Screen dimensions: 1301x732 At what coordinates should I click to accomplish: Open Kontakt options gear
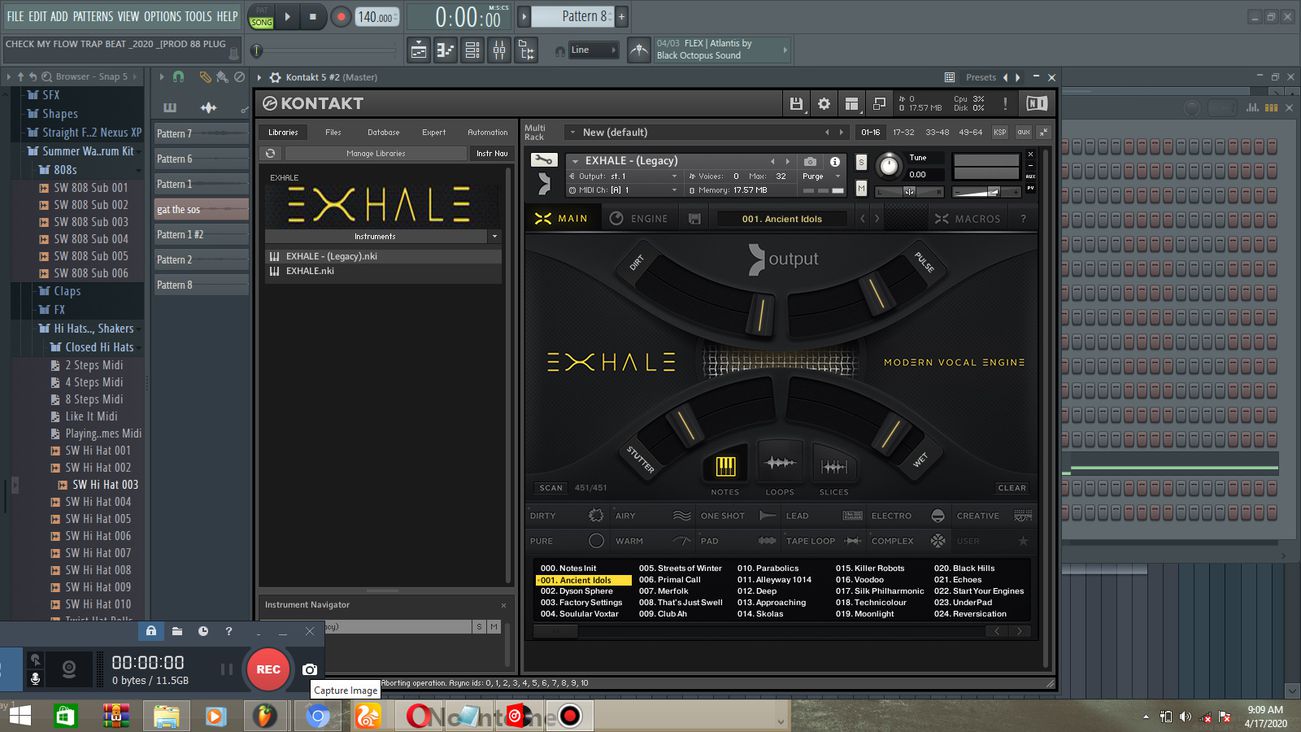point(823,103)
